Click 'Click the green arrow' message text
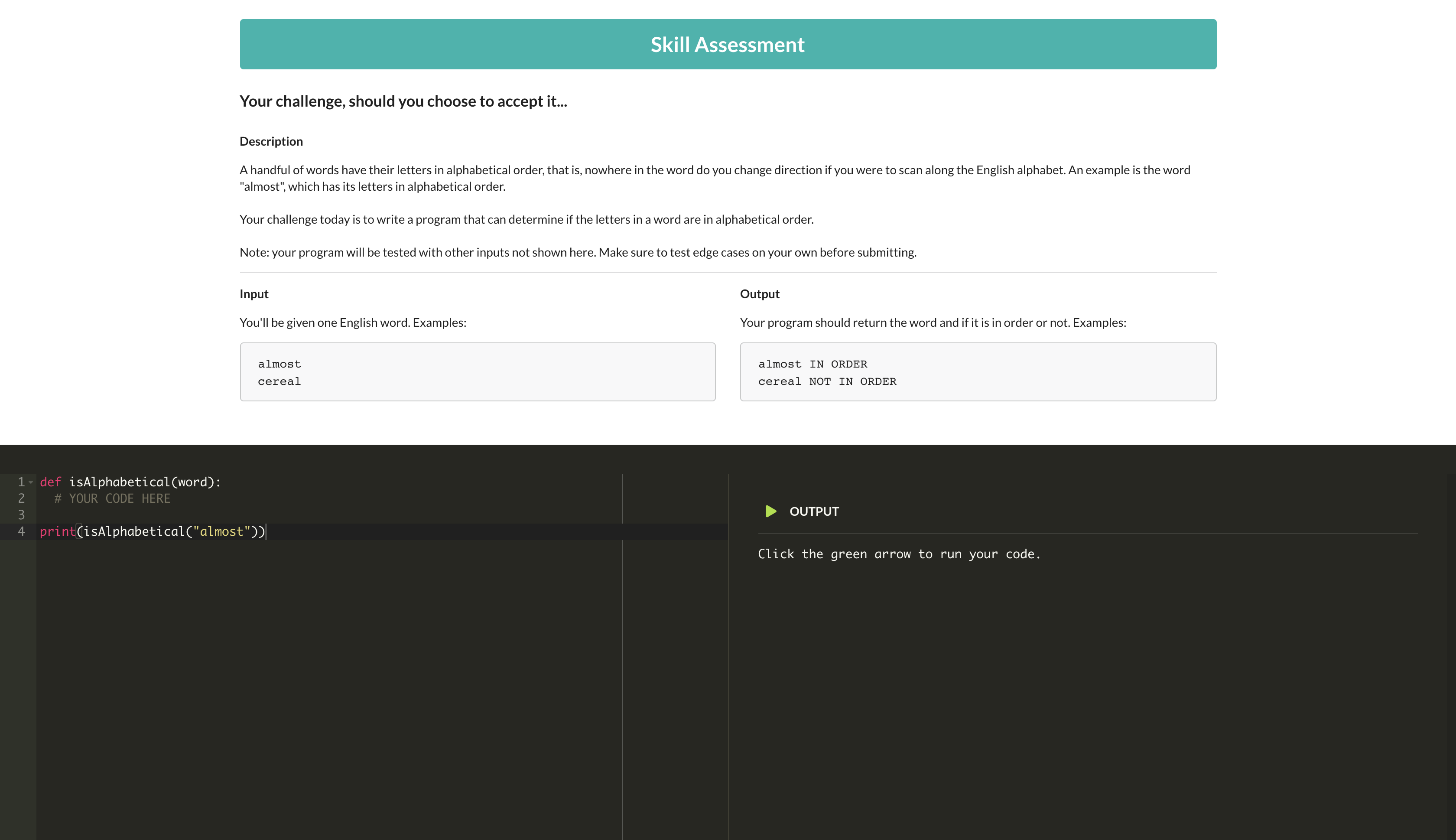 pos(898,554)
